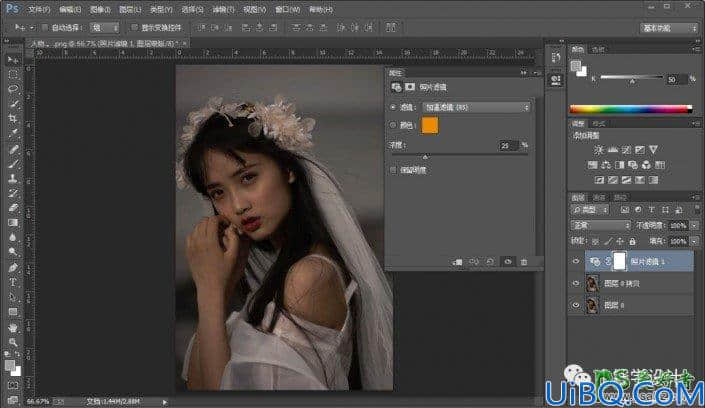This screenshot has height=408, width=705.
Task: Select the Horizontal Type tool
Action: point(13,282)
